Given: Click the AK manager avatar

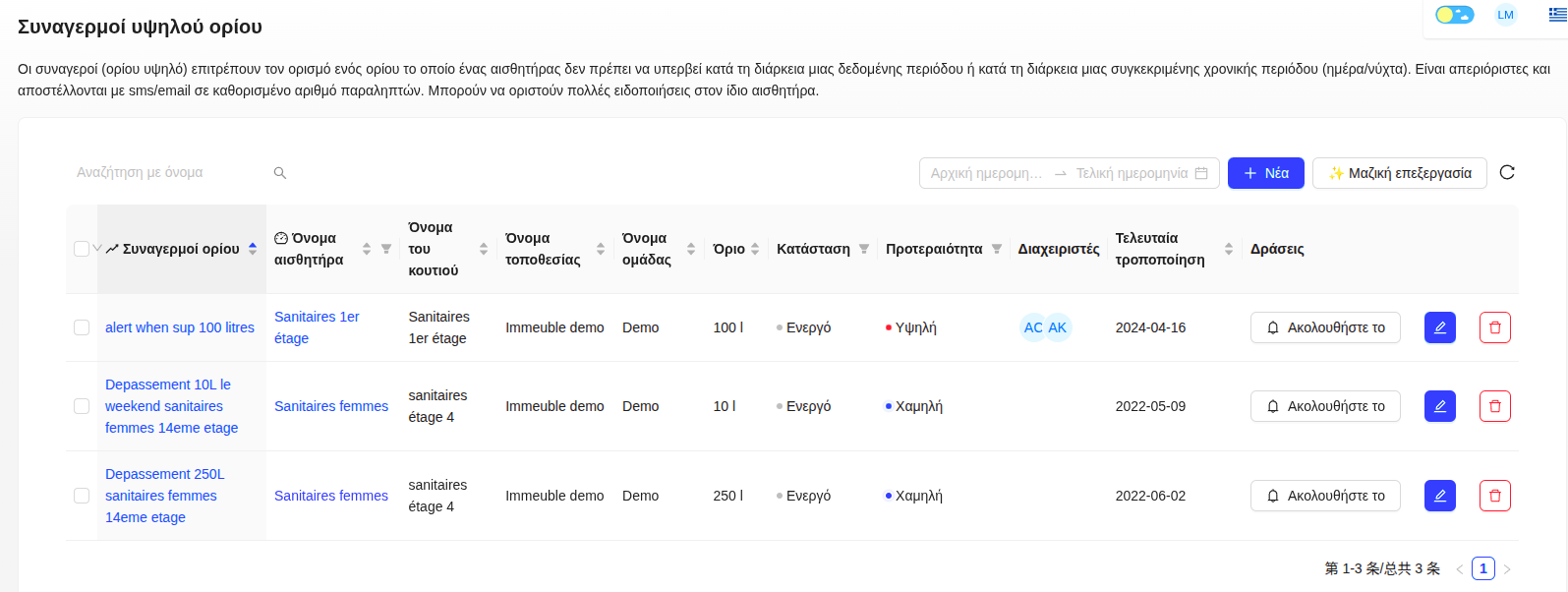Looking at the screenshot, I should tap(1058, 327).
